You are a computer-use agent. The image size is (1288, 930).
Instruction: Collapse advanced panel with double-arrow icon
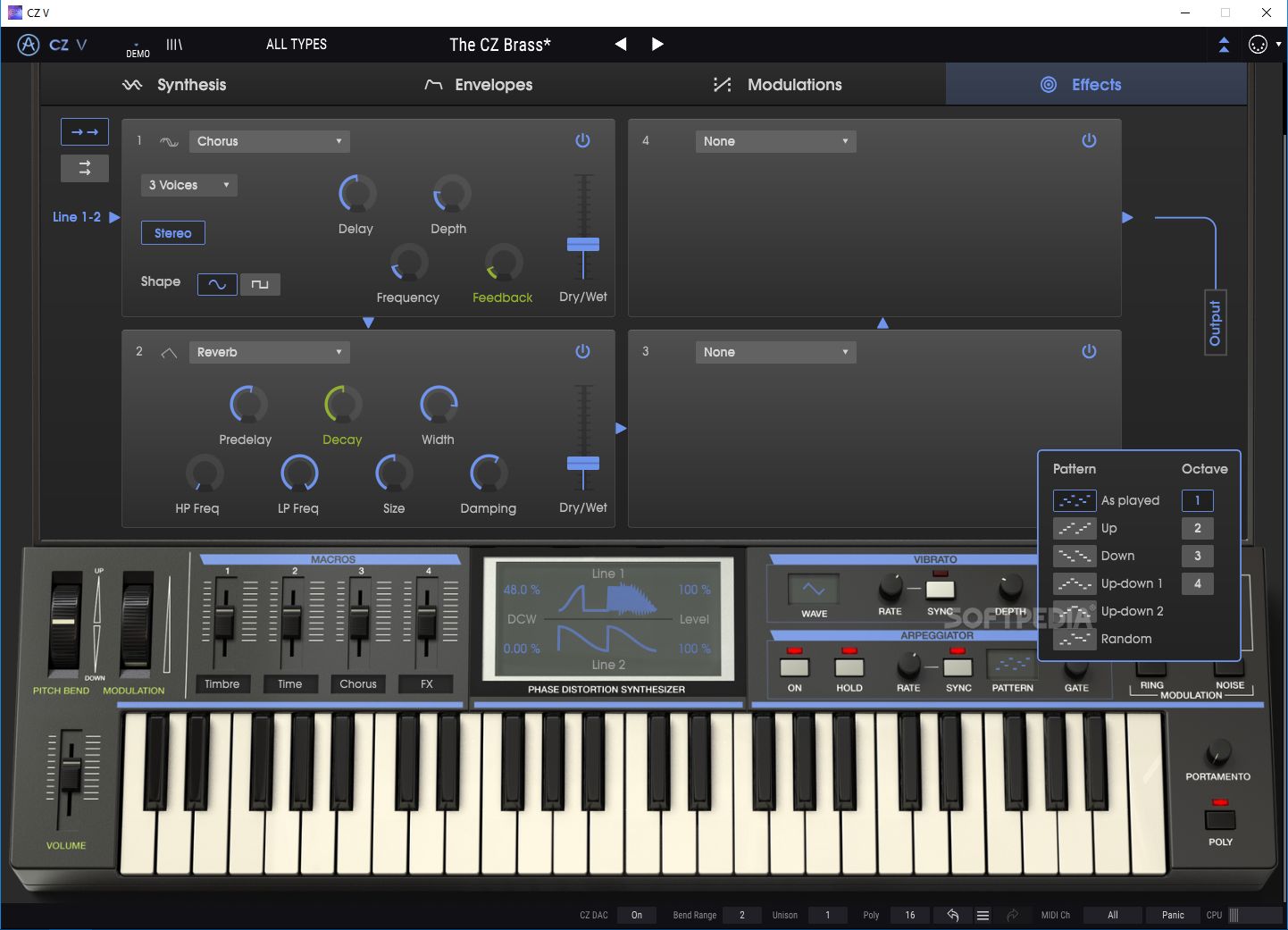point(1224,45)
